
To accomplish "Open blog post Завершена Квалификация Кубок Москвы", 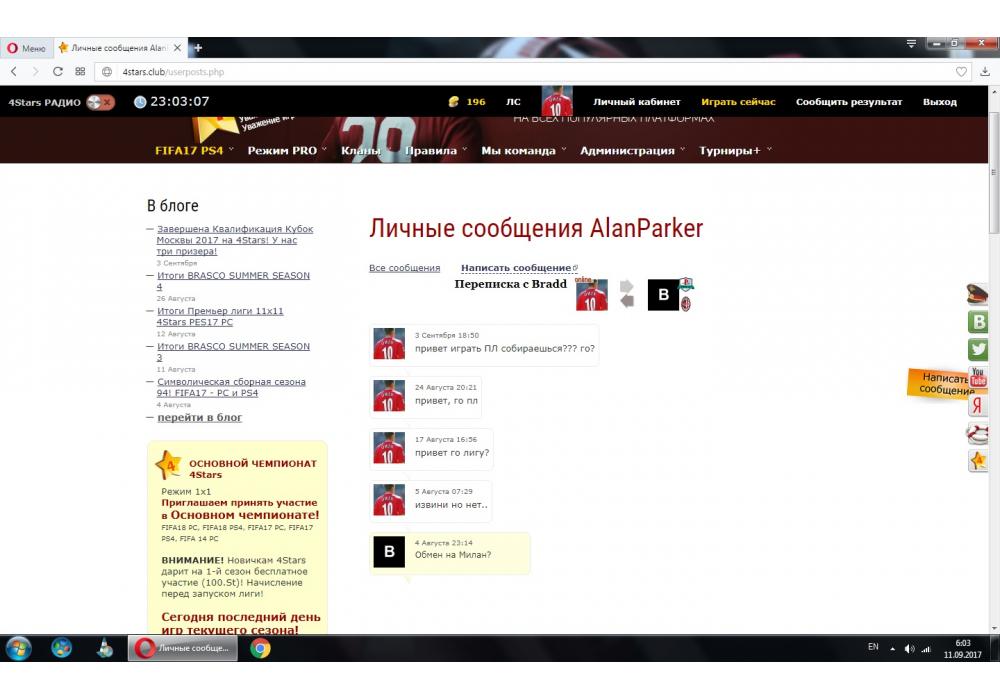I will (235, 240).
